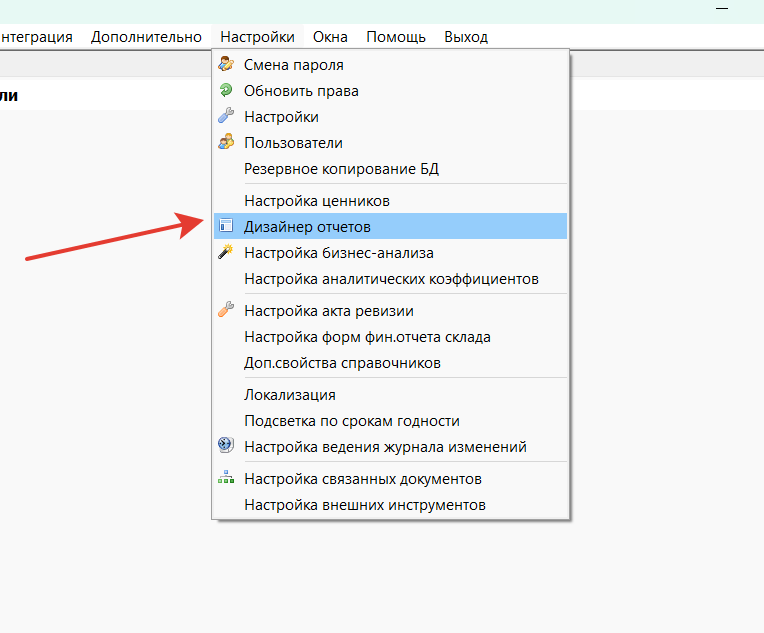Click the wrench icon next to Настройки item
The image size is (764, 633).
[x=226, y=117]
